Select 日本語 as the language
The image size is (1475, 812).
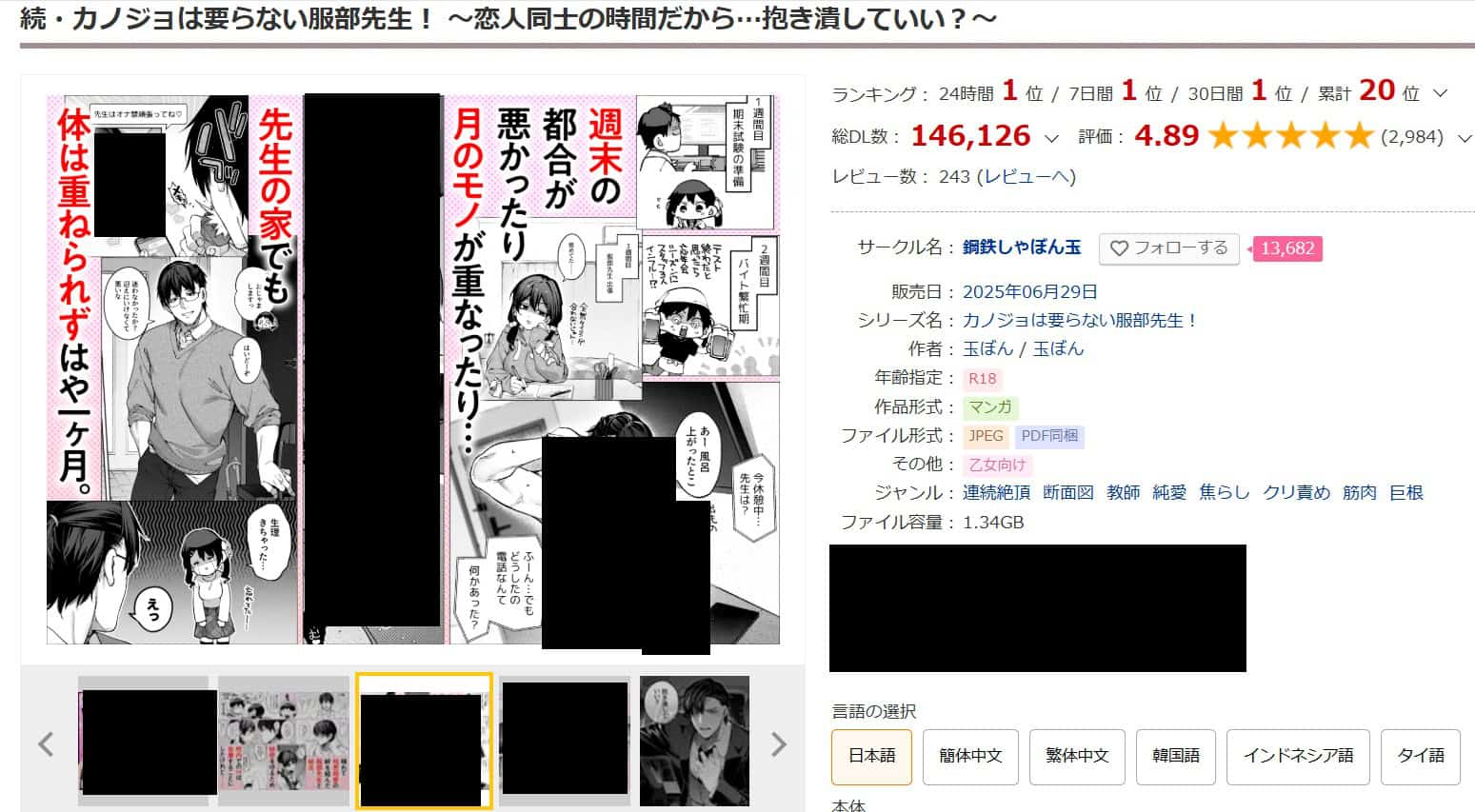871,756
